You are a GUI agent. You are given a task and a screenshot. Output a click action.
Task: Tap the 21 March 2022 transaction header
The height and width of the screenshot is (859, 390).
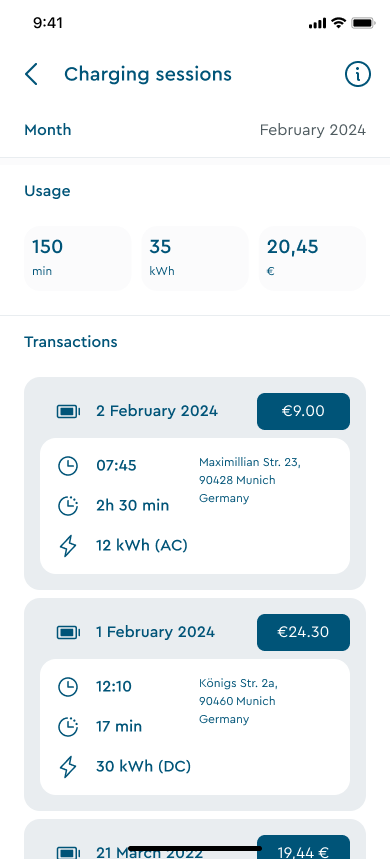point(149,852)
